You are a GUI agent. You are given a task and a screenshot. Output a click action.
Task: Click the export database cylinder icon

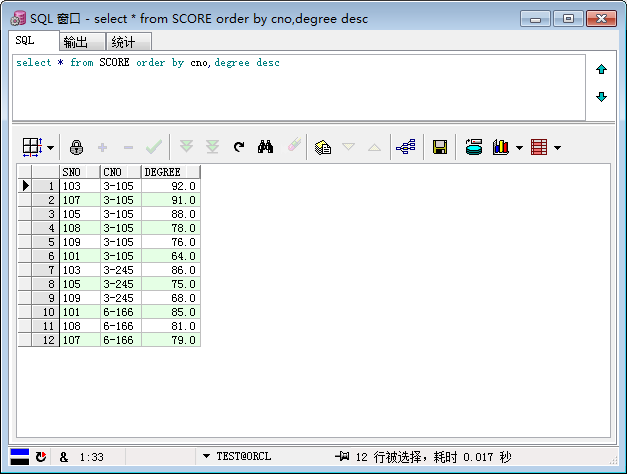[474, 147]
